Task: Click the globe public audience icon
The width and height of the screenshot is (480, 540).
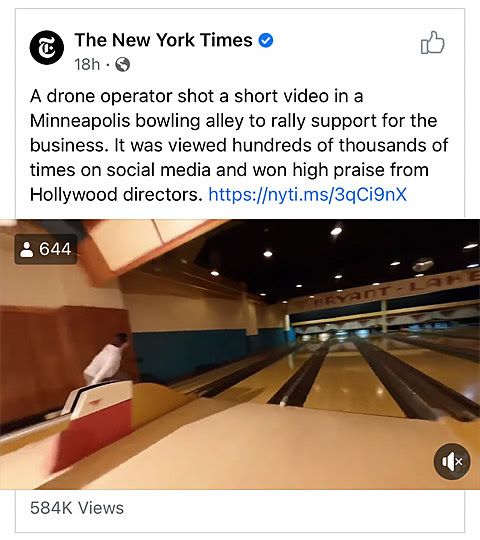Action: pyautogui.click(x=123, y=64)
